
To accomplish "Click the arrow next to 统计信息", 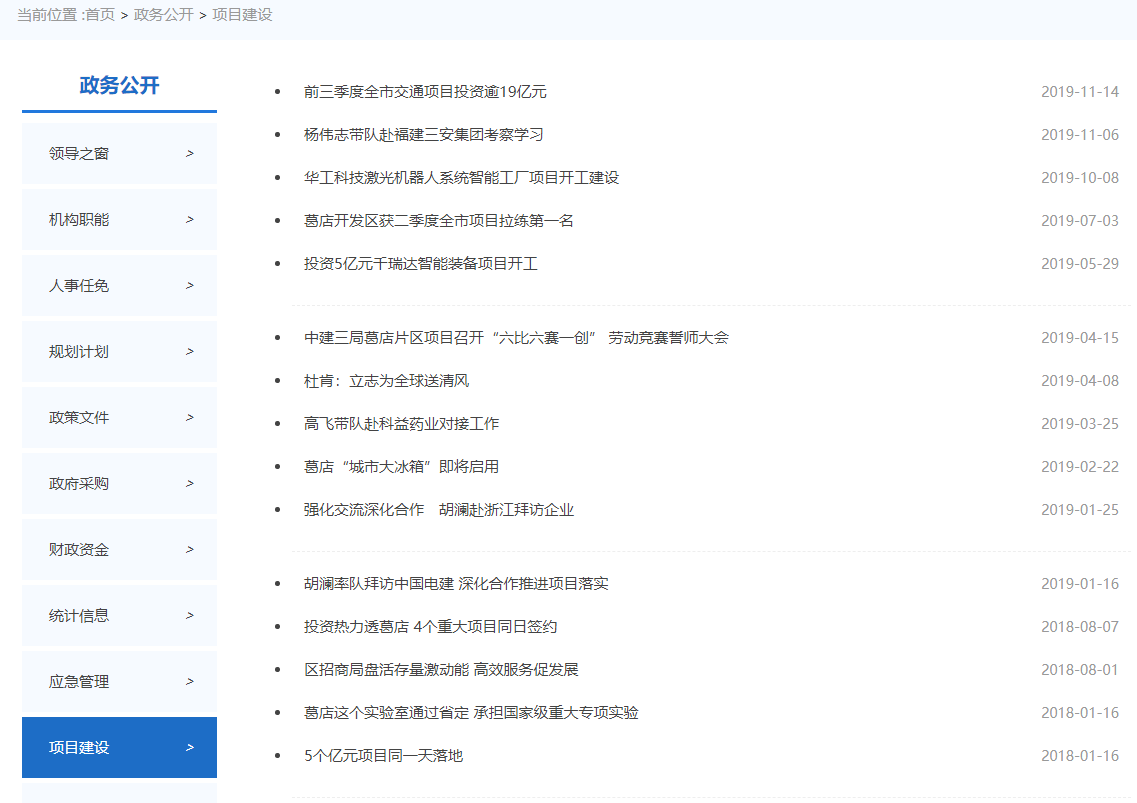I will click(x=190, y=616).
